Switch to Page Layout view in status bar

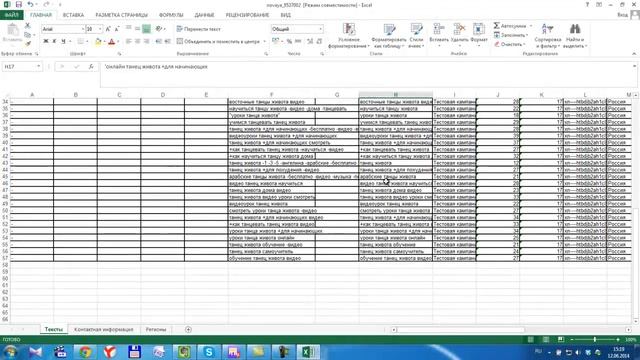546,340
